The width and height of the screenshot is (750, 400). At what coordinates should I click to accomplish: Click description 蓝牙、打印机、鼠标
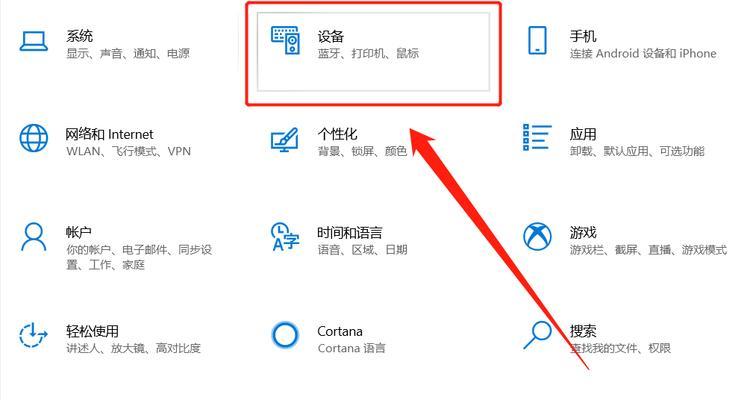coord(368,54)
